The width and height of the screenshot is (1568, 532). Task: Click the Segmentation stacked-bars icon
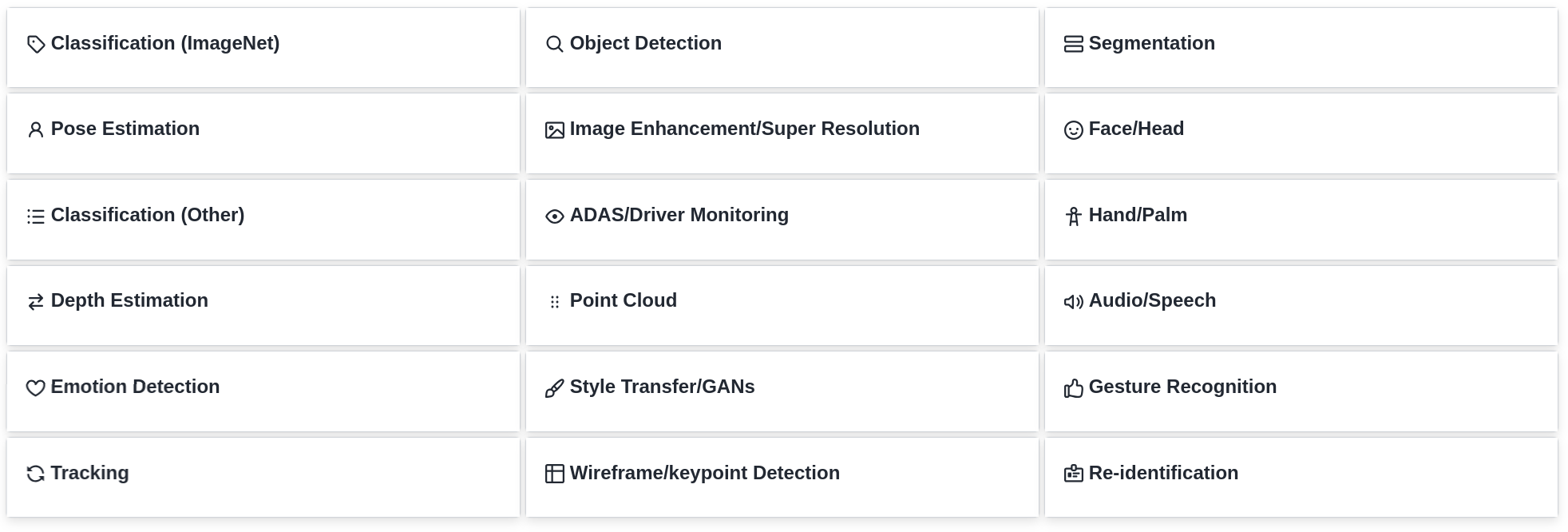pyautogui.click(x=1073, y=45)
